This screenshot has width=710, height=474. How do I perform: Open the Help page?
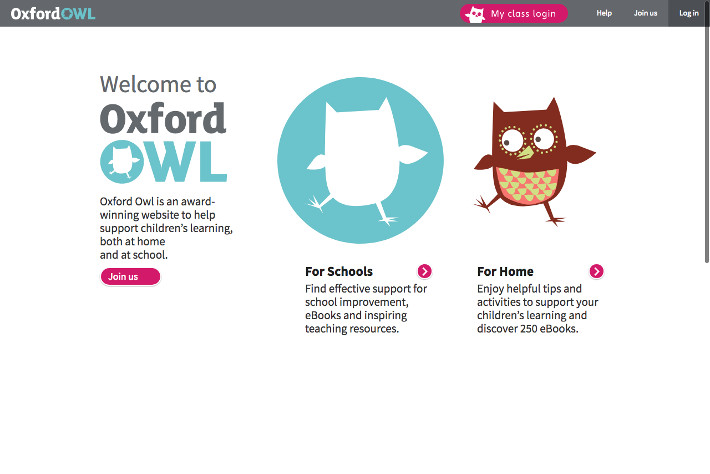coord(604,13)
